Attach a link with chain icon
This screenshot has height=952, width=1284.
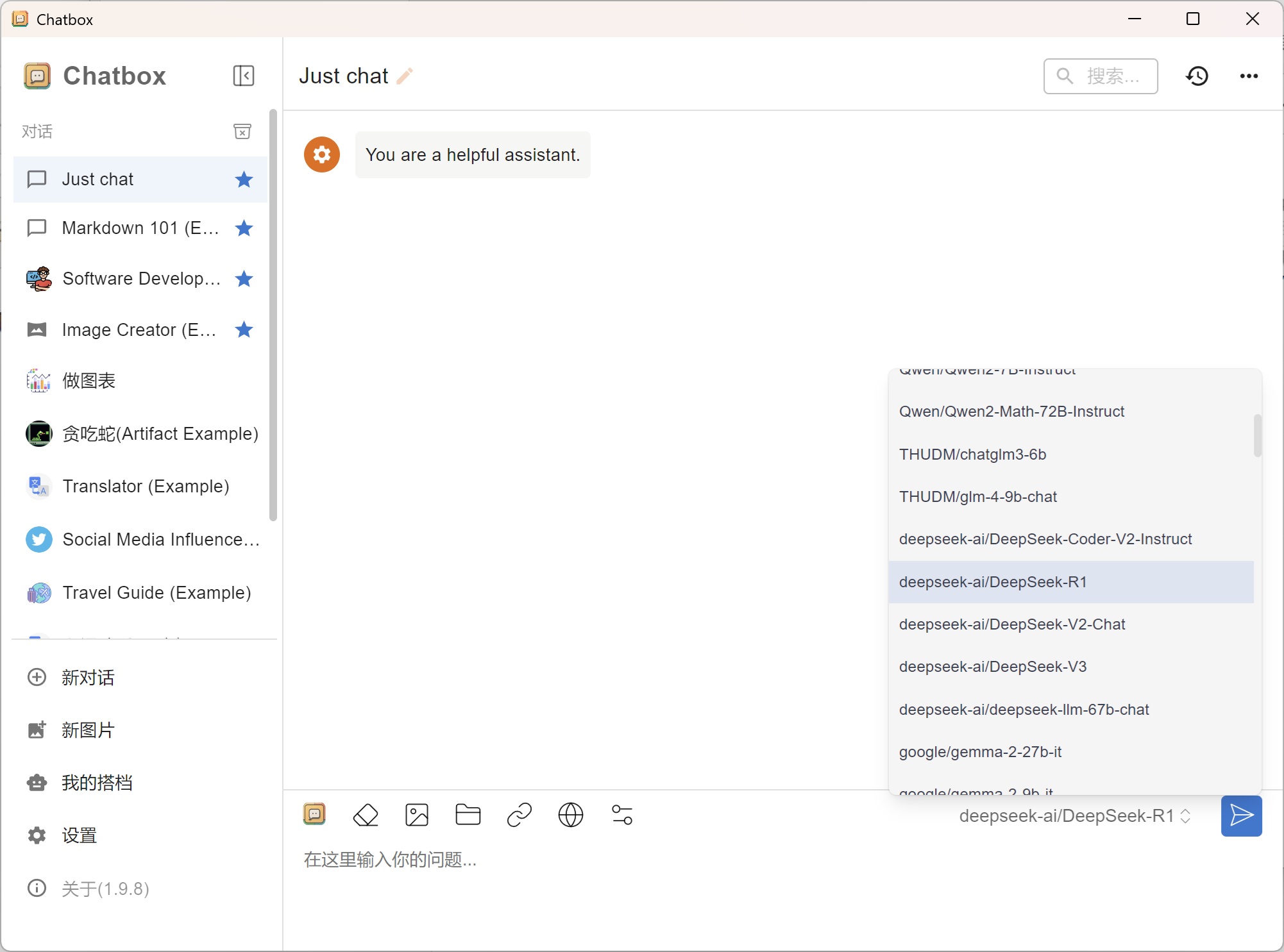tap(520, 815)
